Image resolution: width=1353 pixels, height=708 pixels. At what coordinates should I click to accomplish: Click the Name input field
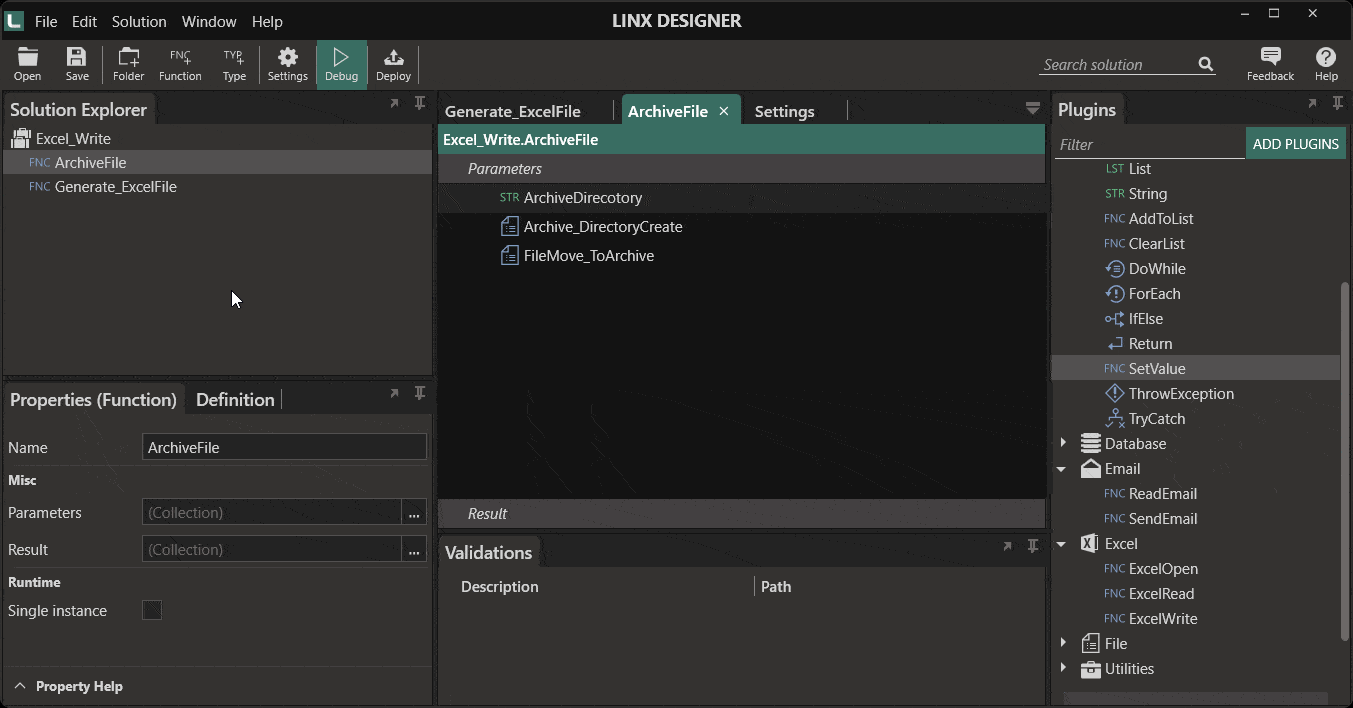[x=284, y=448]
